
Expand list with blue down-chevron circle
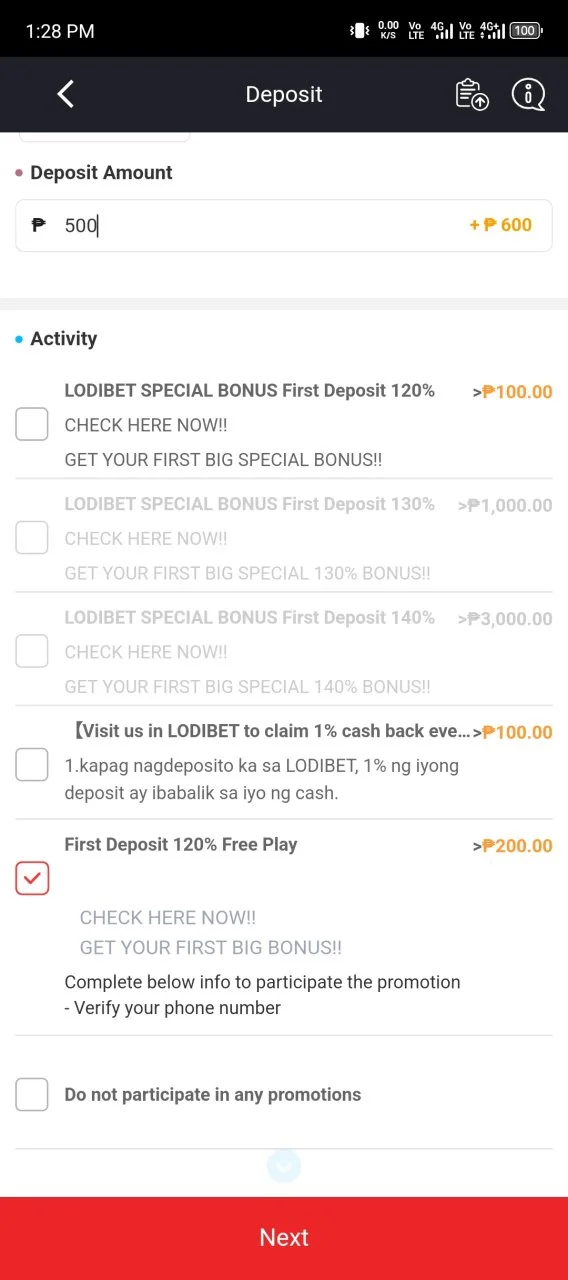(x=284, y=1165)
